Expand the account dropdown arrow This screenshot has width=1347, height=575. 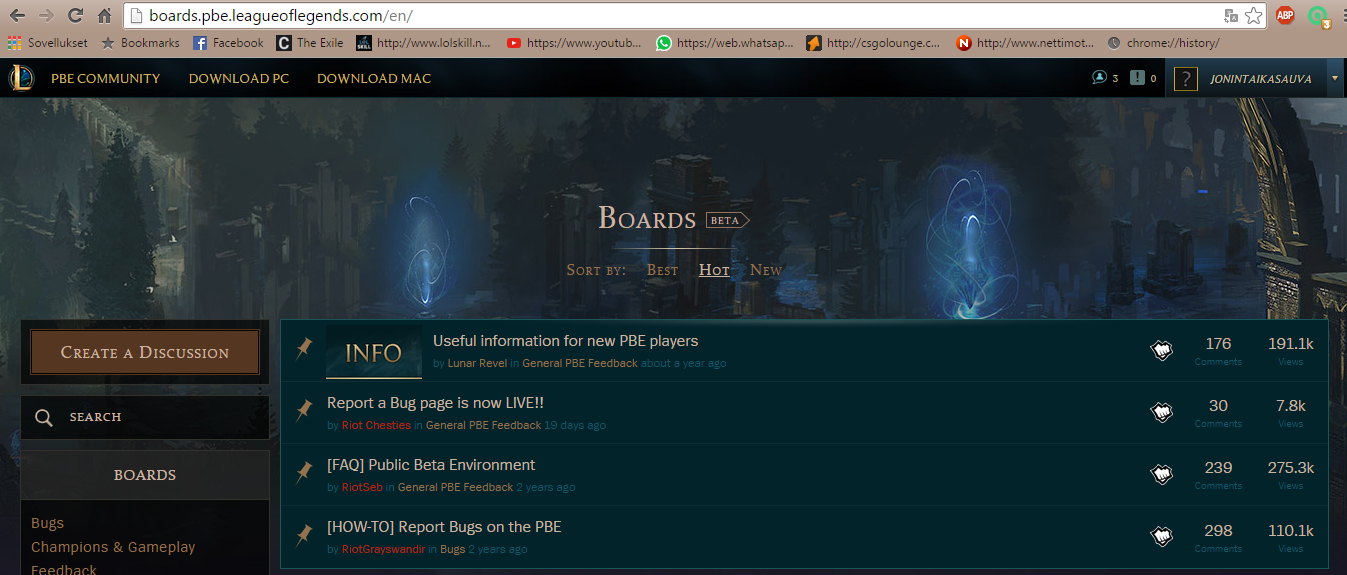point(1335,78)
